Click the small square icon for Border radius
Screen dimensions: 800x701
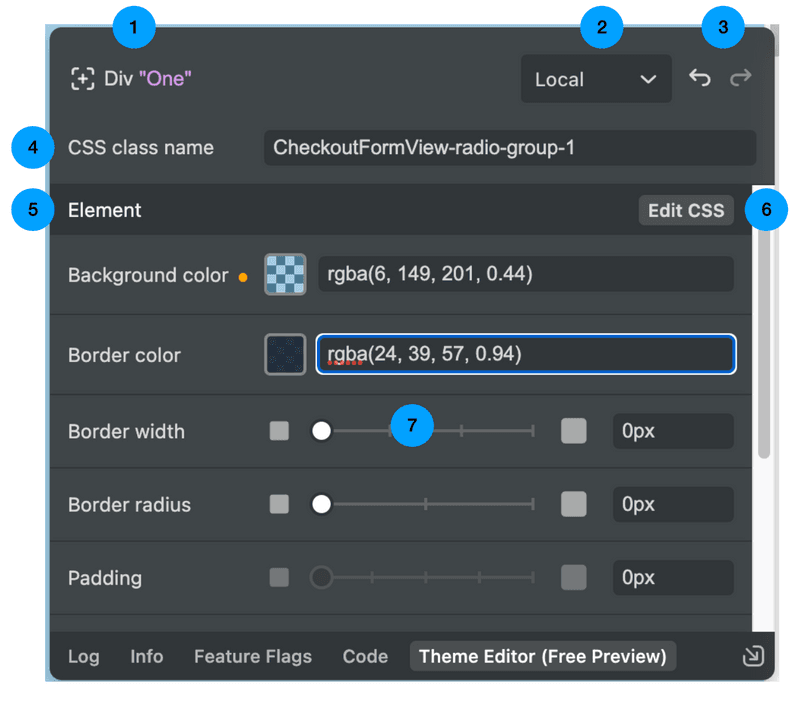click(279, 504)
